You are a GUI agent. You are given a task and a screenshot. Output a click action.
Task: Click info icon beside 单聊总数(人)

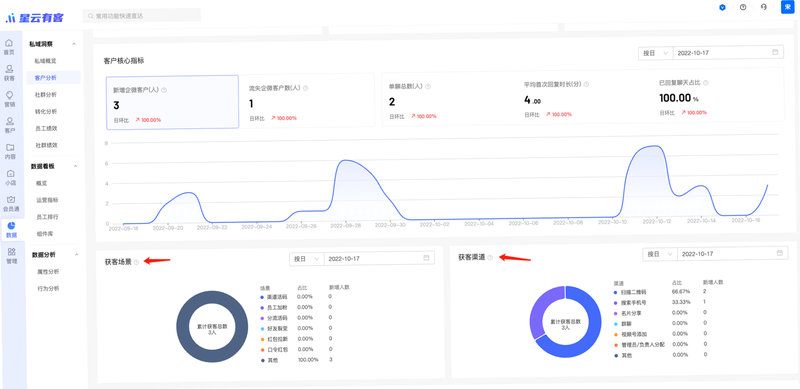tap(428, 86)
